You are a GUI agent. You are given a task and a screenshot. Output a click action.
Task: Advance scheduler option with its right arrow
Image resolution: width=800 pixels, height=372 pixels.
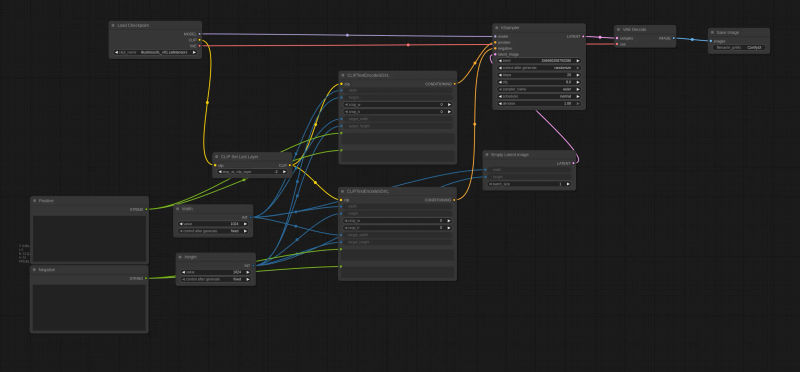tap(578, 96)
